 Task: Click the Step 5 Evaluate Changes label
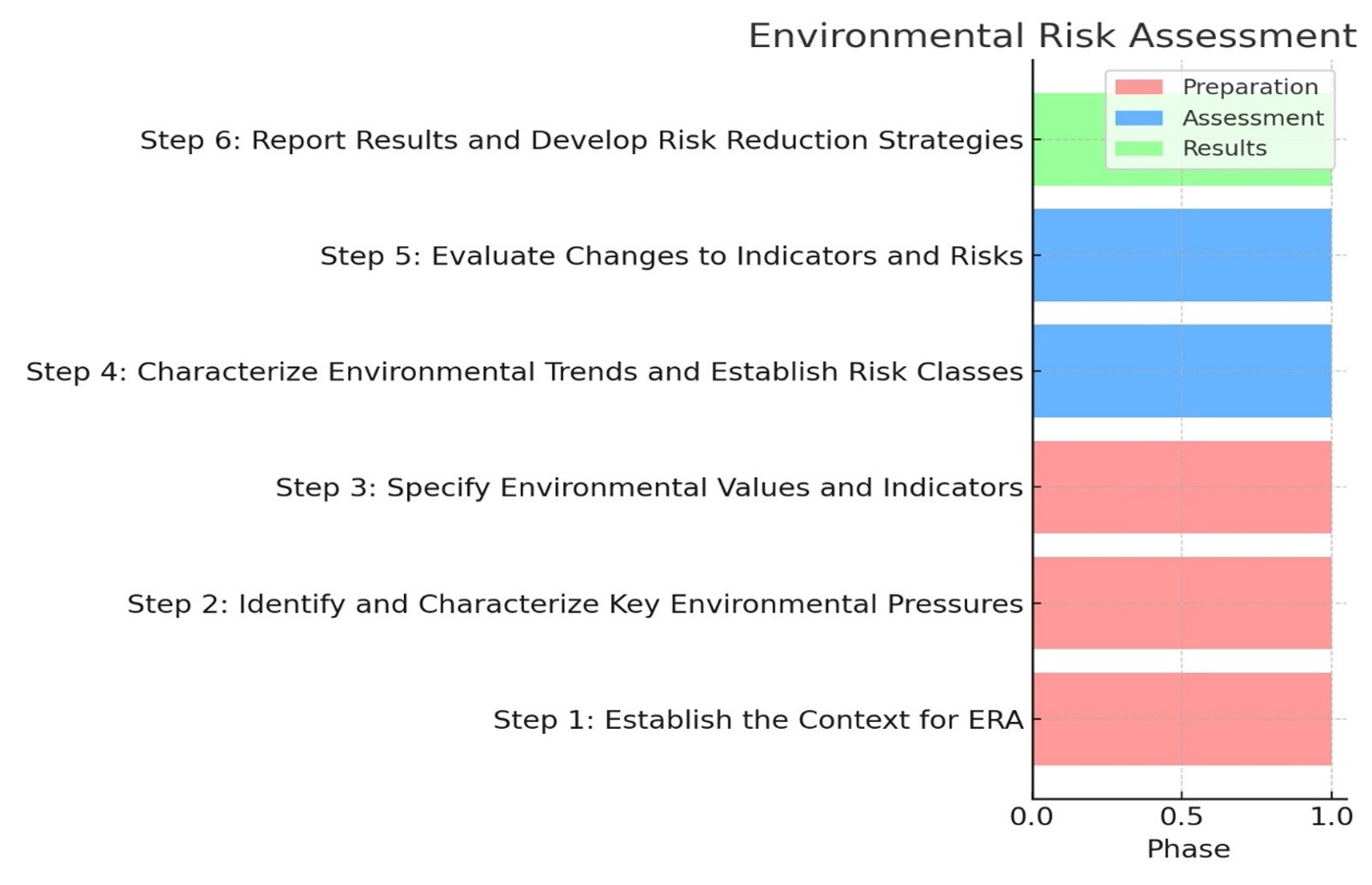(x=671, y=256)
